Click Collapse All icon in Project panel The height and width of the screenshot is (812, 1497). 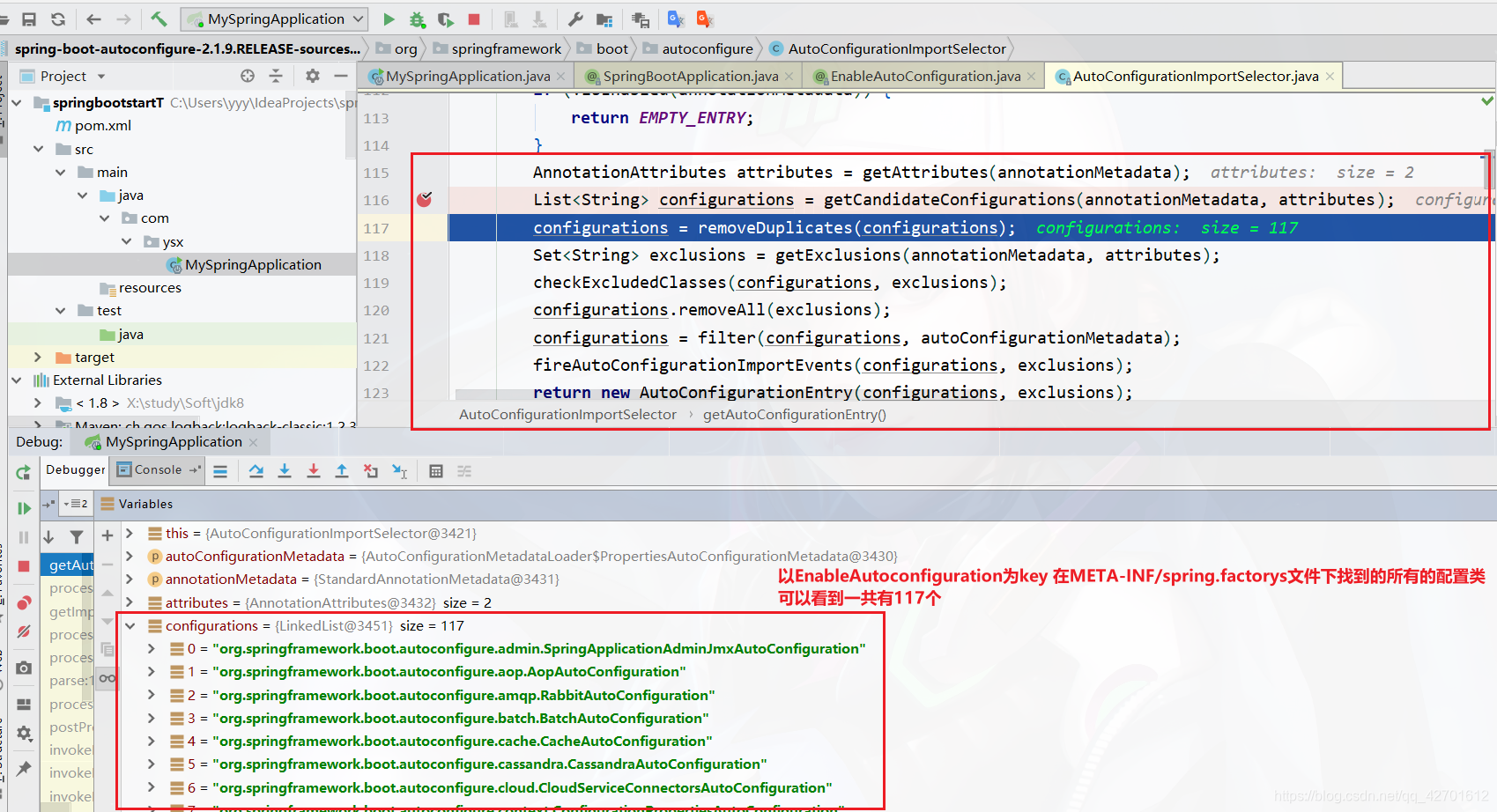[276, 76]
